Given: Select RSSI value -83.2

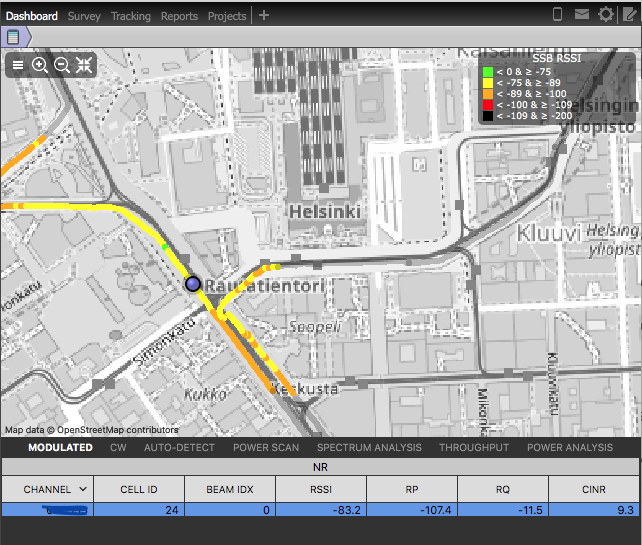Looking at the screenshot, I should (x=321, y=510).
